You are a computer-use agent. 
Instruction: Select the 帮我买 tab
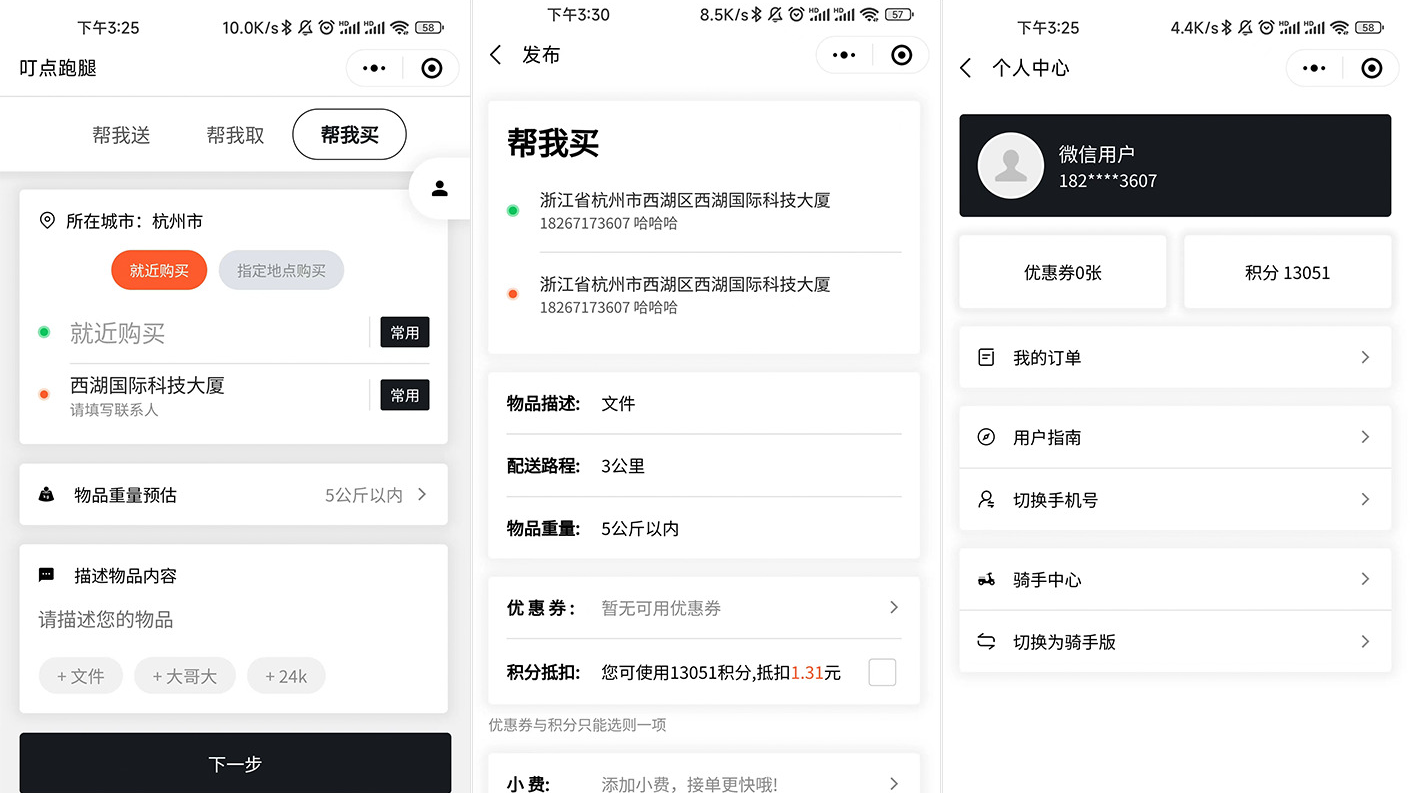point(349,135)
